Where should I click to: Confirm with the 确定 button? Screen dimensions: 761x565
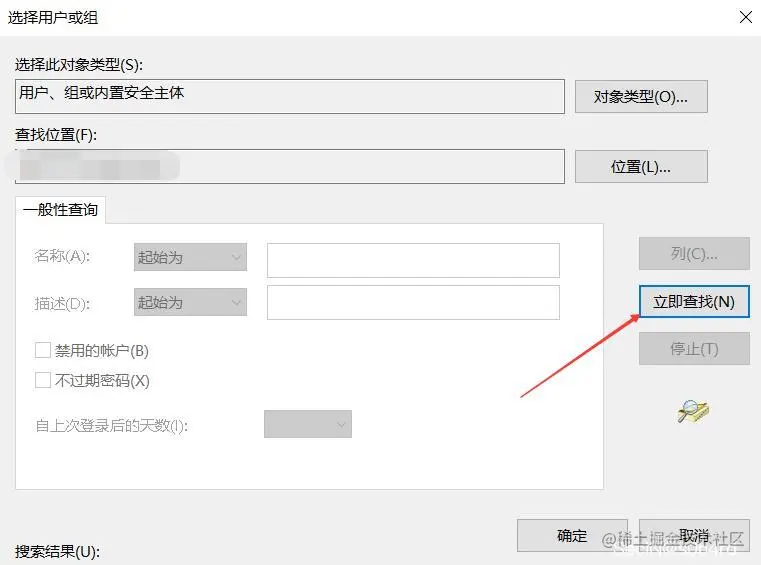(x=572, y=535)
